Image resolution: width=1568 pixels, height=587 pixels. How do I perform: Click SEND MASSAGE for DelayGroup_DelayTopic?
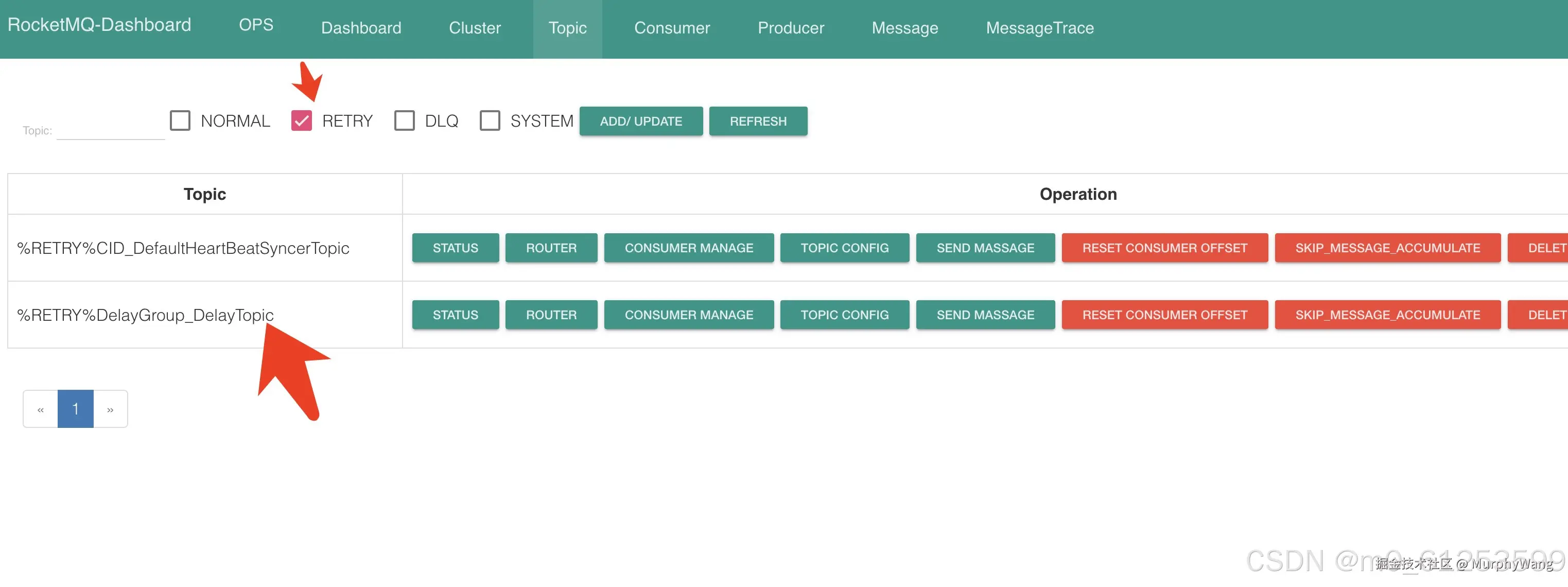[985, 315]
